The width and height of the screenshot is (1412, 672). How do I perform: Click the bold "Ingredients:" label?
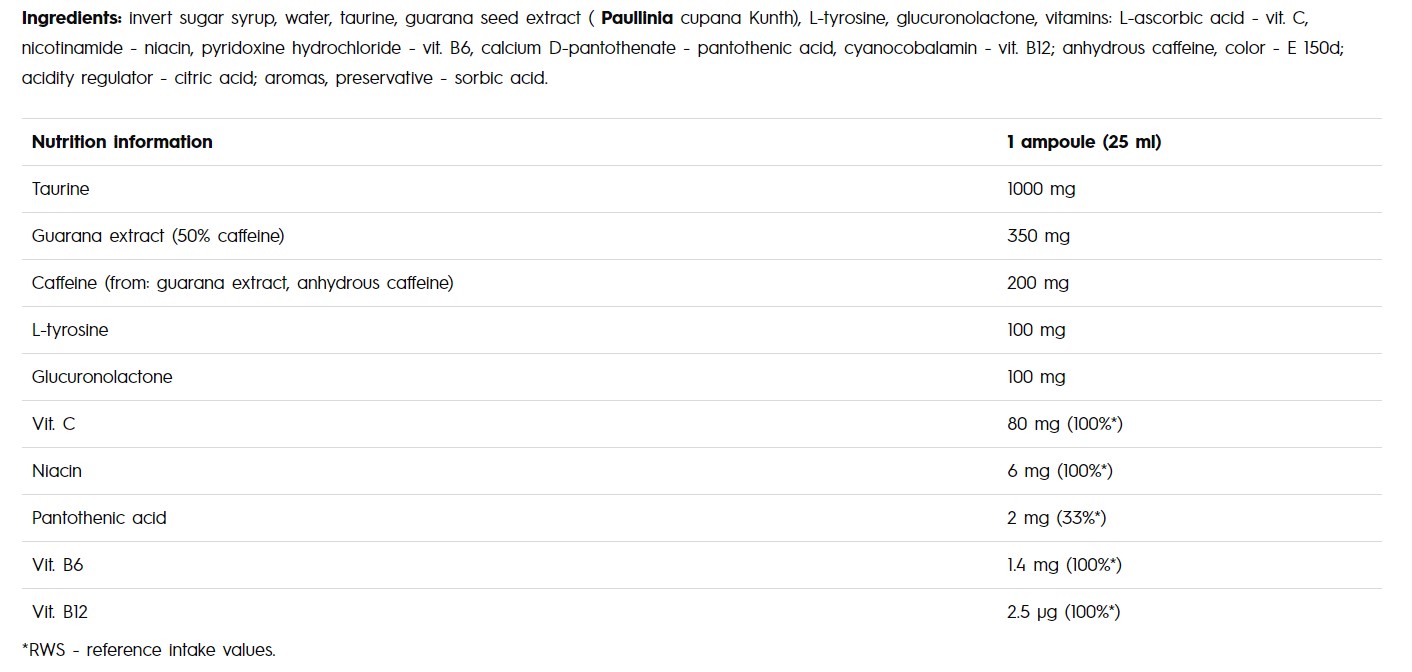(x=71, y=19)
